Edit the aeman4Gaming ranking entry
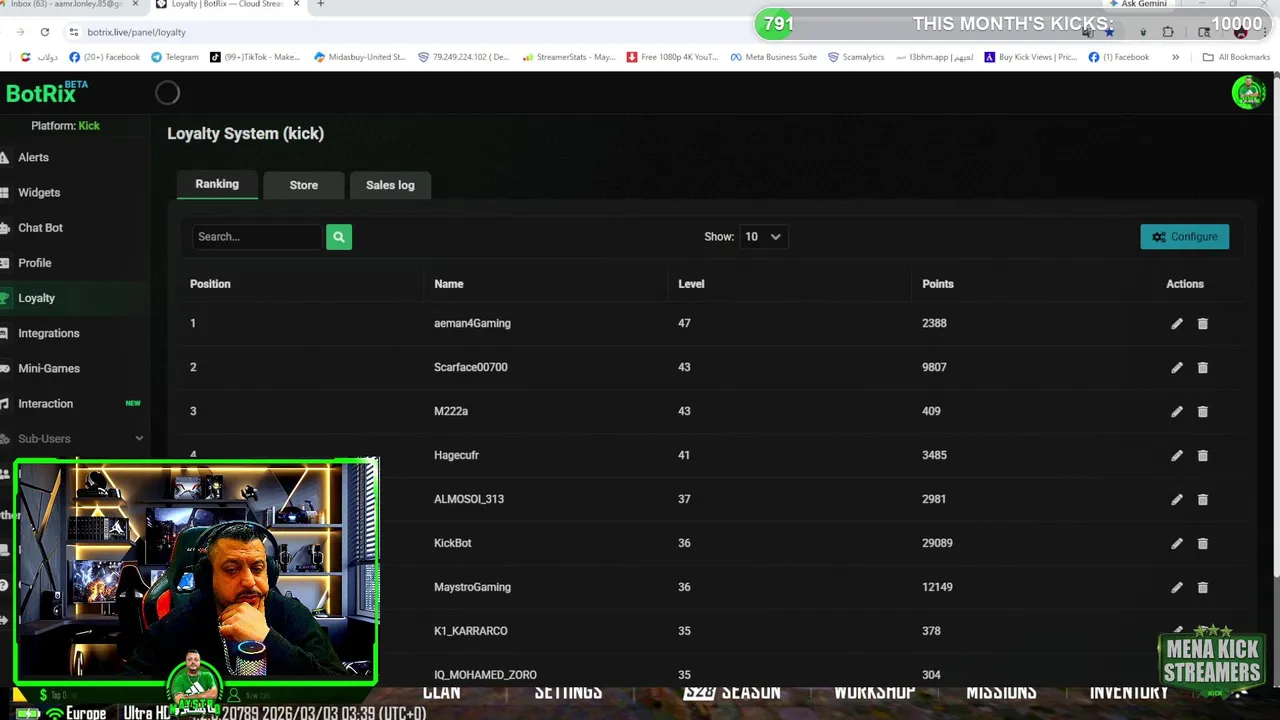This screenshot has height=720, width=1280. point(1177,323)
